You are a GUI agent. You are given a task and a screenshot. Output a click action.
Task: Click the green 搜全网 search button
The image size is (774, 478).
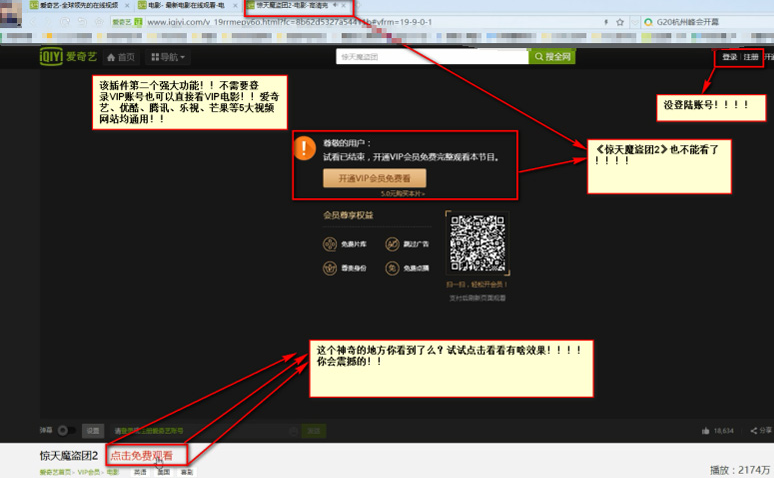pyautogui.click(x=552, y=57)
